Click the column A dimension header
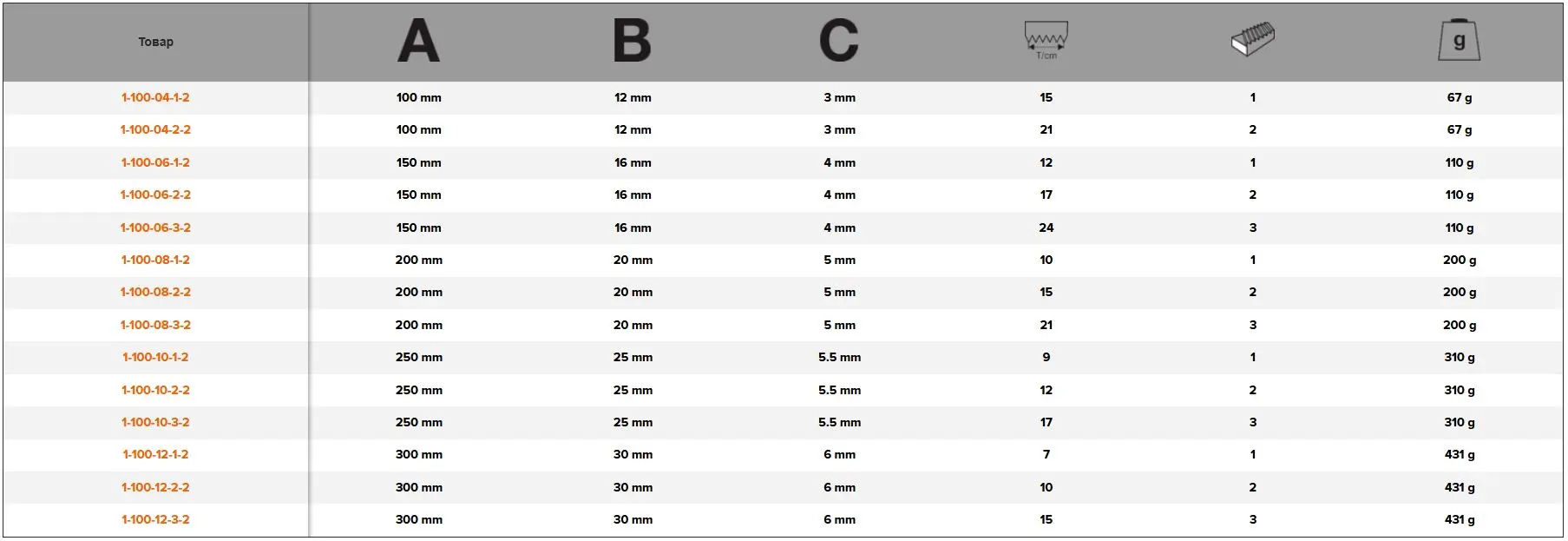Viewport: 1568px width, 541px height. (418, 41)
